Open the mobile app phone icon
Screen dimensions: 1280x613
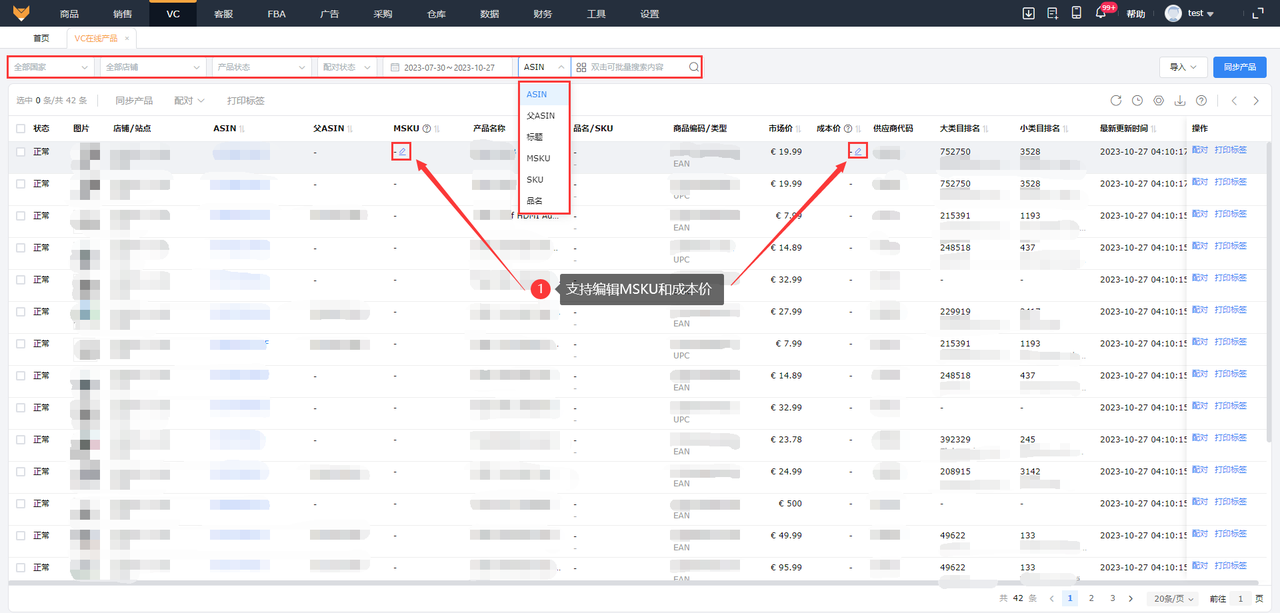1077,13
